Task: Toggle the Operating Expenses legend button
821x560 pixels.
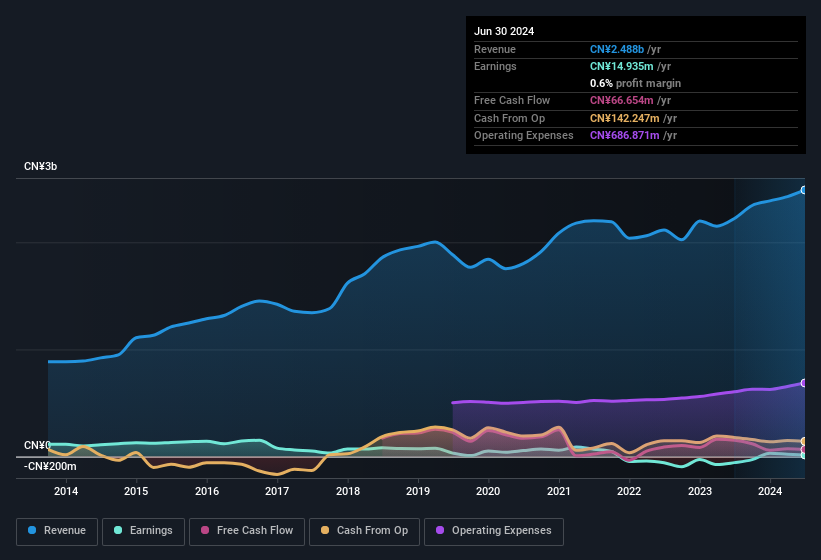Action: tap(494, 531)
